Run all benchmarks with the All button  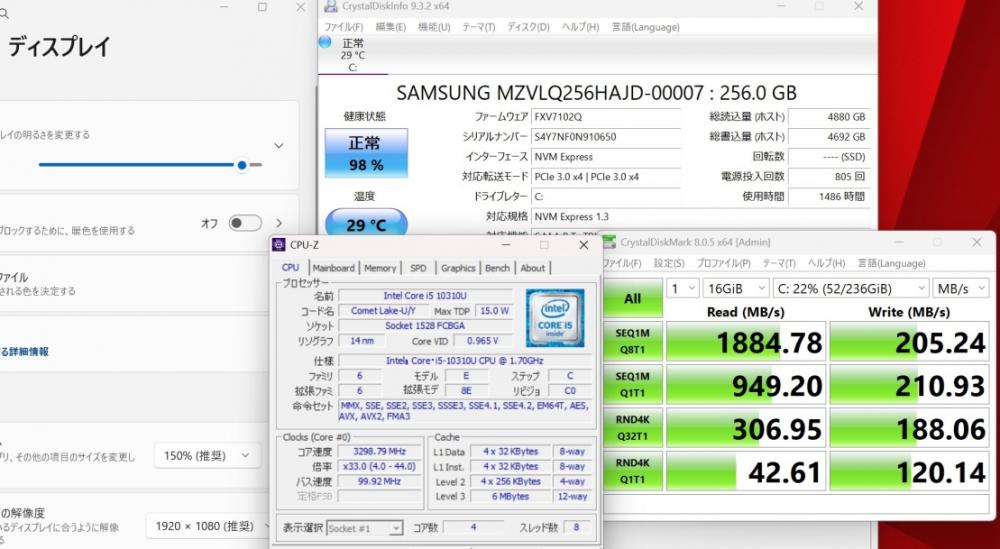(633, 298)
